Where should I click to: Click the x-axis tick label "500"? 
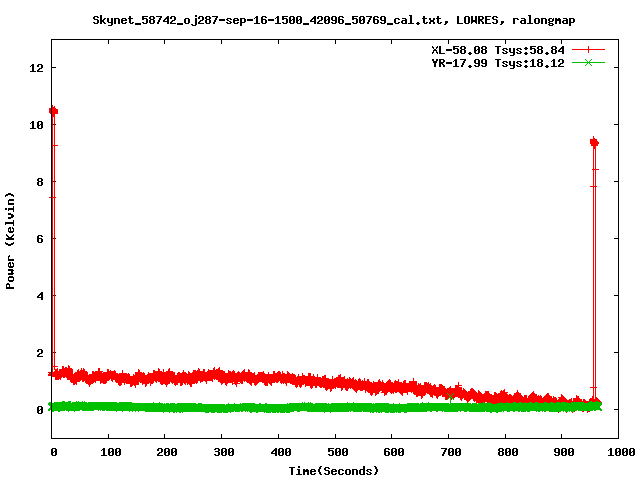coord(337,452)
